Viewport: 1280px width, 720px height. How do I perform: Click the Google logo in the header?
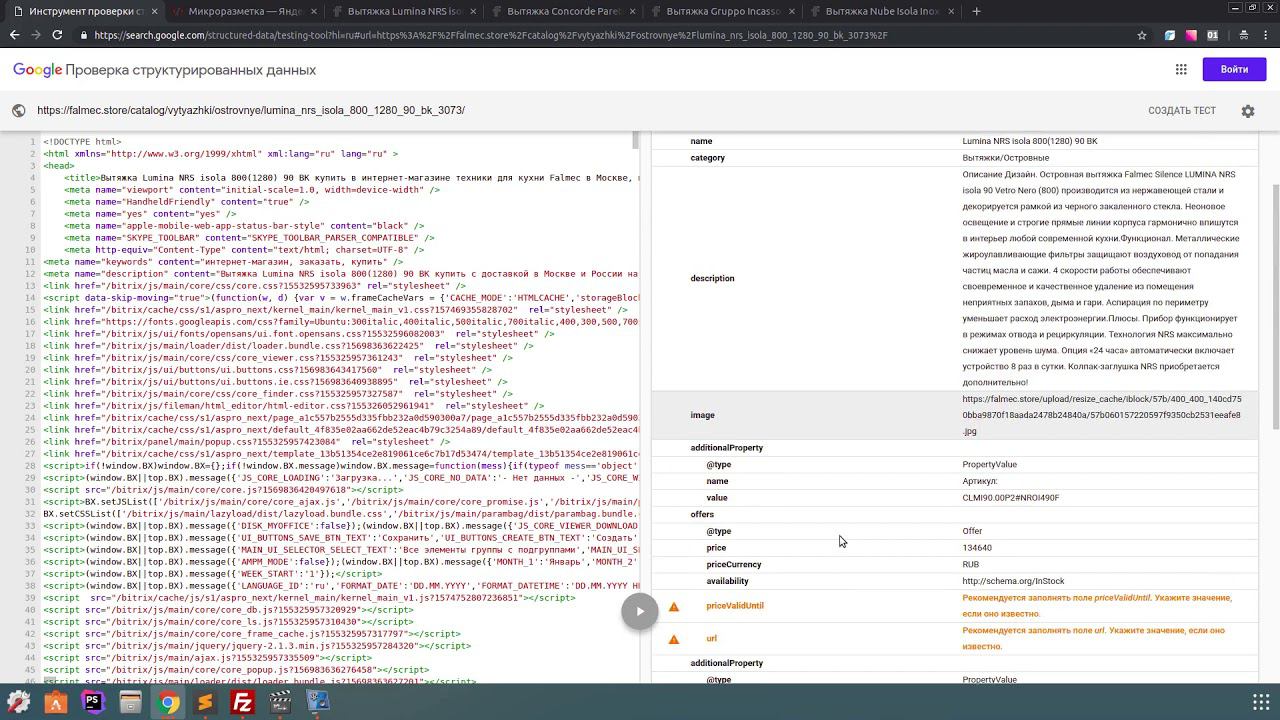click(x=38, y=70)
